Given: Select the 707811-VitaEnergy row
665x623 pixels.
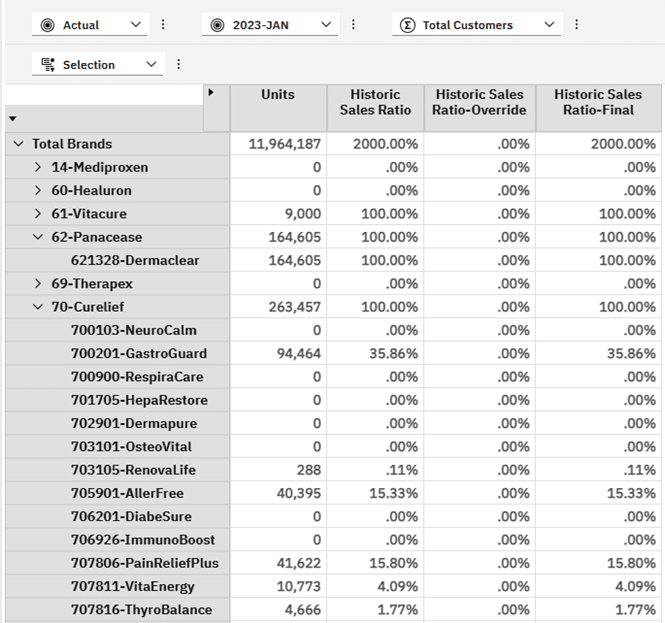Looking at the screenshot, I should (117, 587).
